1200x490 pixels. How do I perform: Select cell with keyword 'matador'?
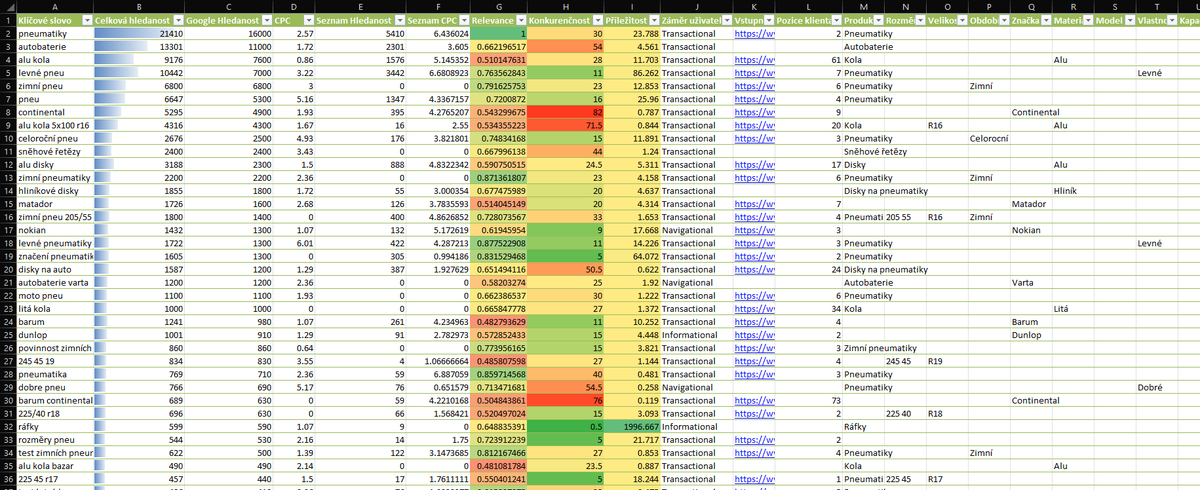coord(55,204)
